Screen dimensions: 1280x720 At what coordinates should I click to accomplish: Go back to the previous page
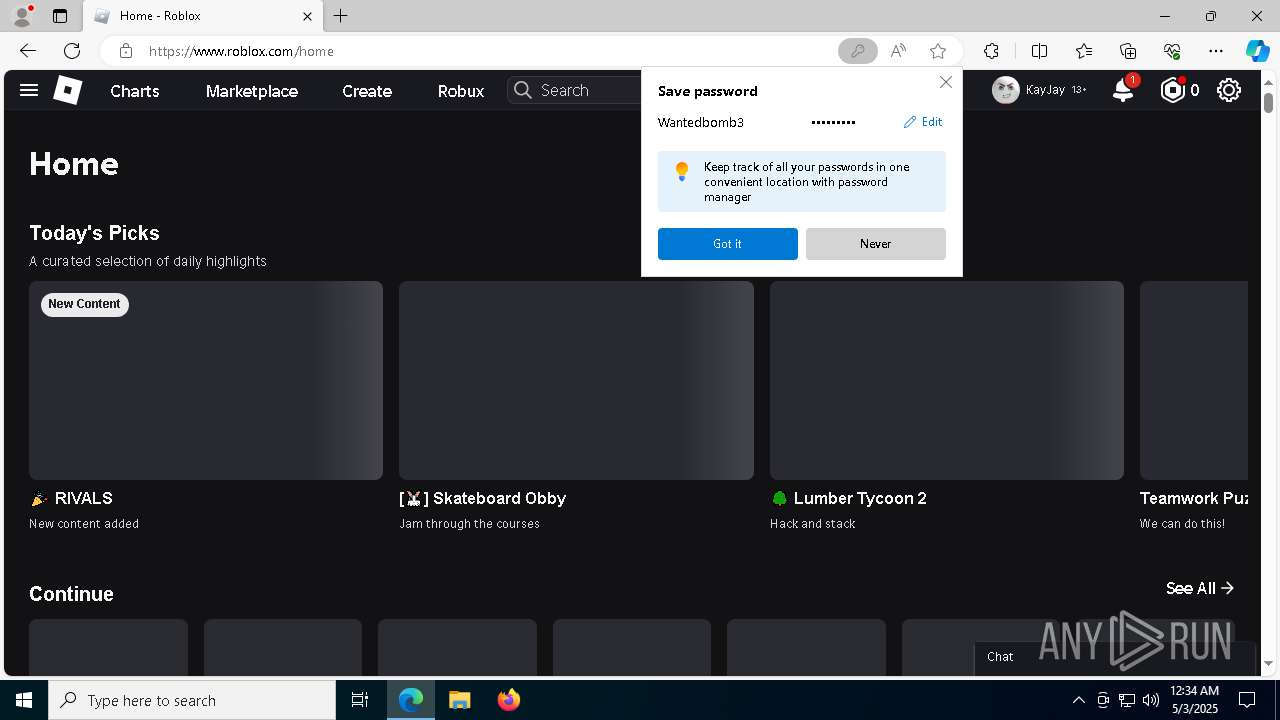28,51
